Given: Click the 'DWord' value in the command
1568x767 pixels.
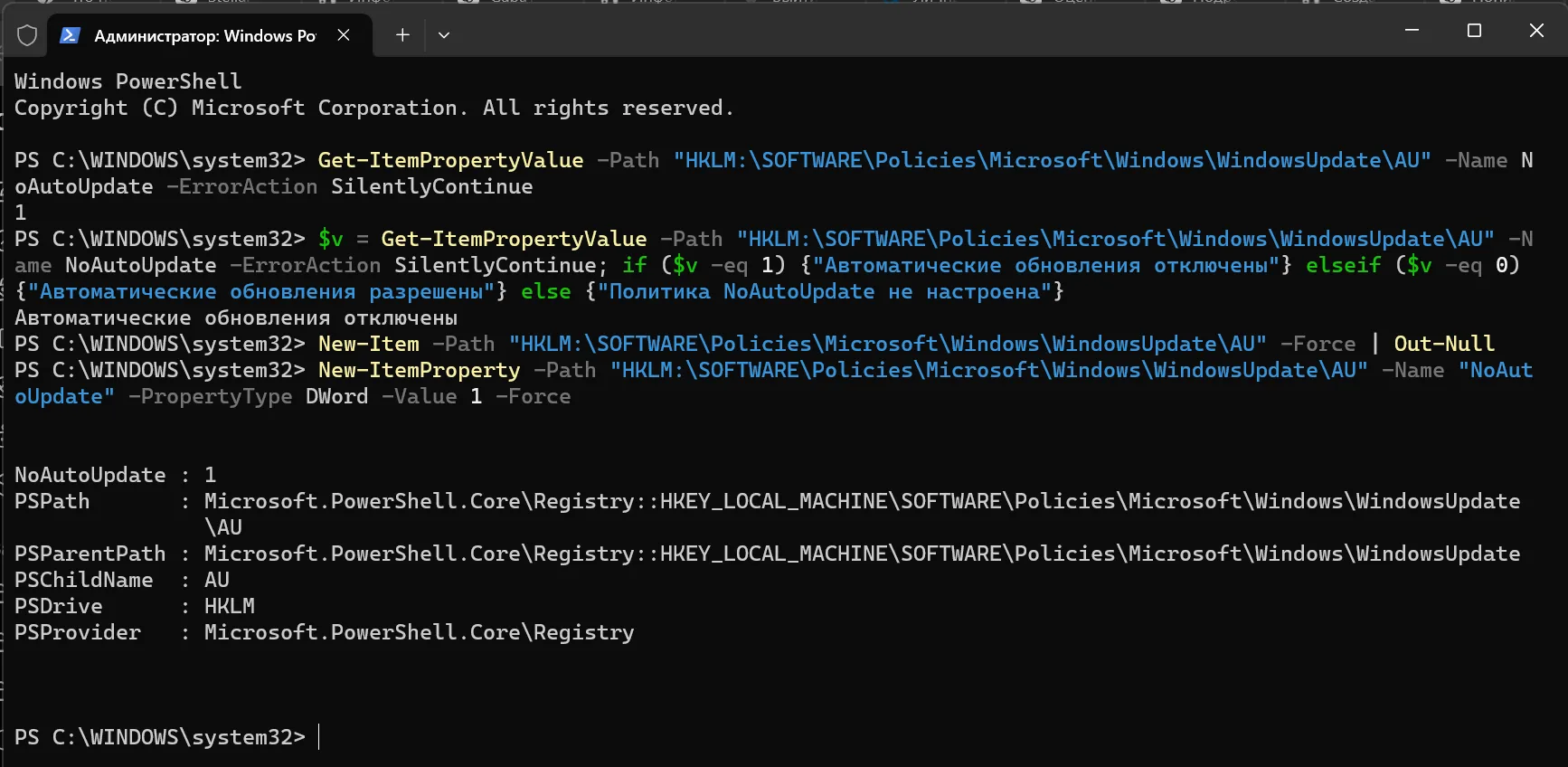Looking at the screenshot, I should [337, 396].
